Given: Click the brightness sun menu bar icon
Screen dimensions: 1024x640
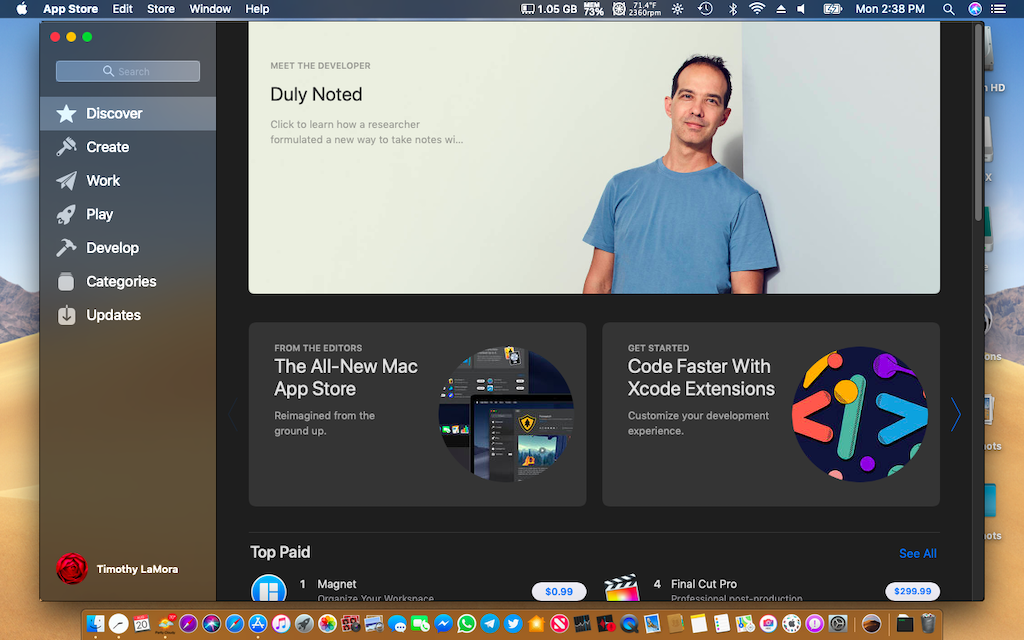Looking at the screenshot, I should [x=678, y=9].
